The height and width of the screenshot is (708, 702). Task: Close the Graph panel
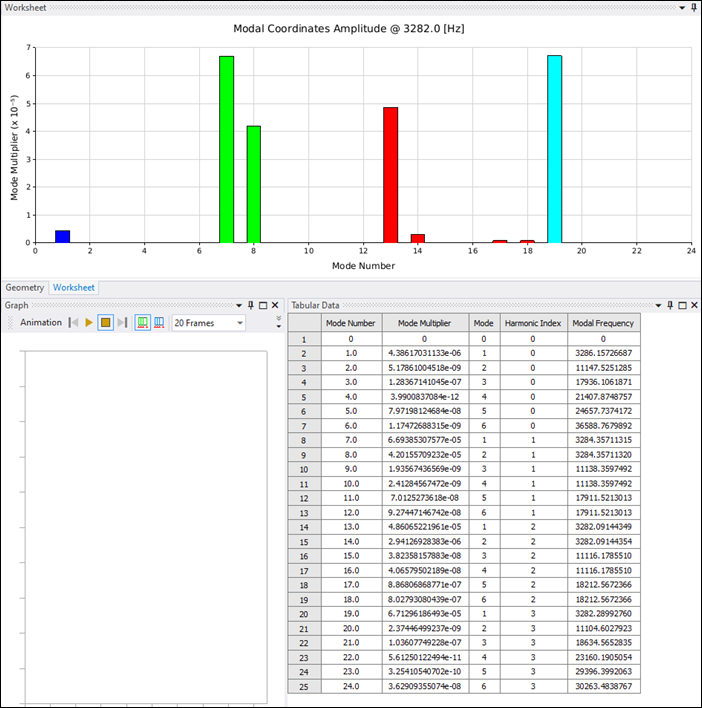tap(275, 305)
